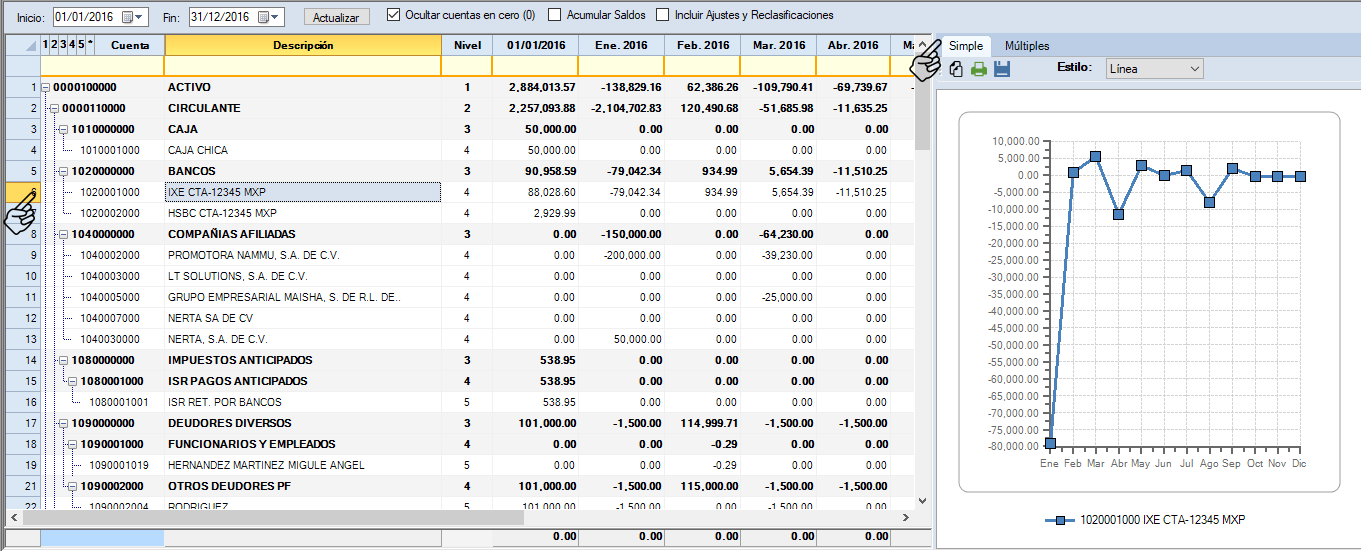The height and width of the screenshot is (551, 1361).
Task: Click the Actualizar button
Action: pyautogui.click(x=336, y=17)
